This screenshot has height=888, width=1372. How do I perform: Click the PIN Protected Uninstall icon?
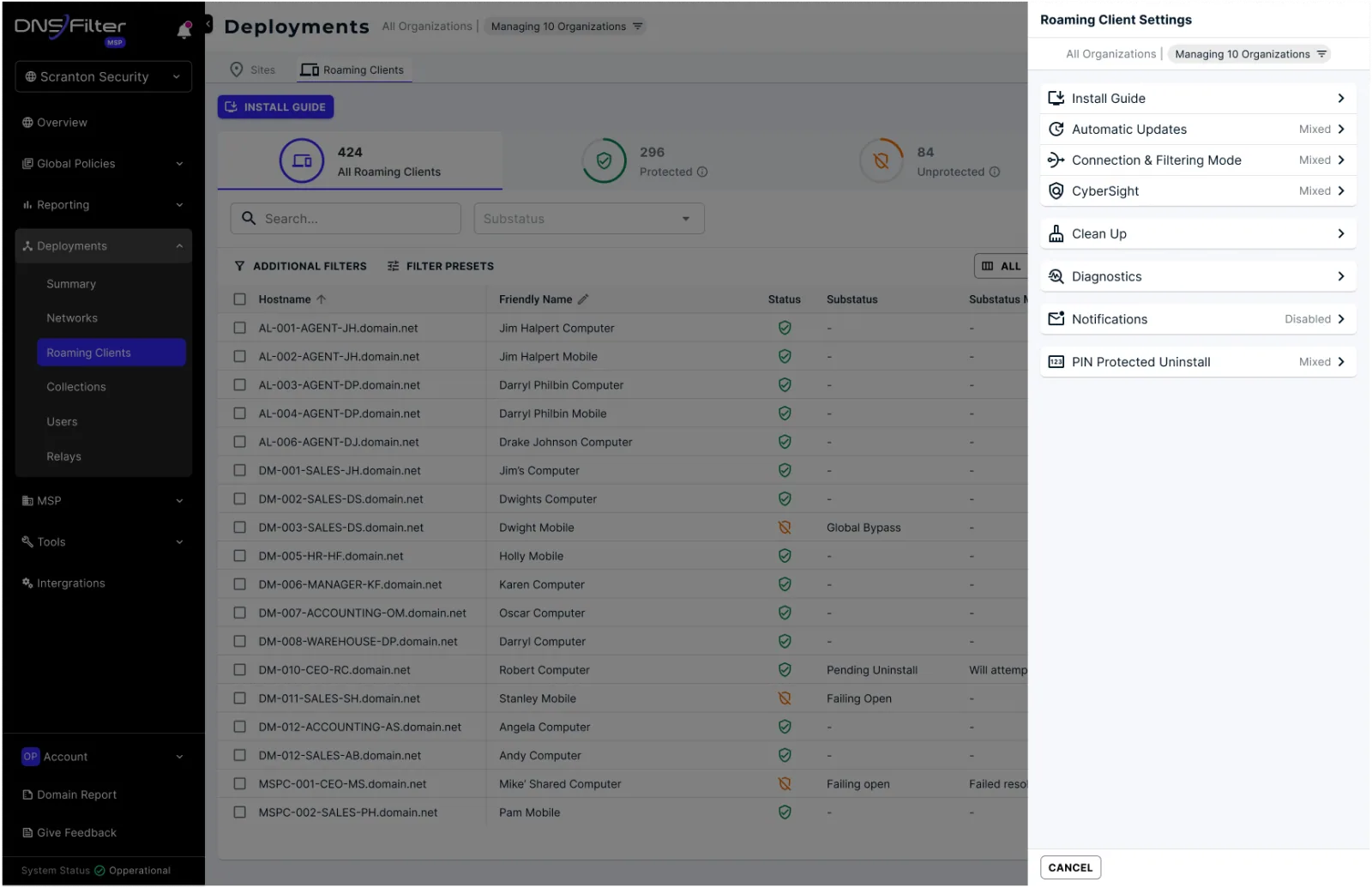[x=1056, y=362]
